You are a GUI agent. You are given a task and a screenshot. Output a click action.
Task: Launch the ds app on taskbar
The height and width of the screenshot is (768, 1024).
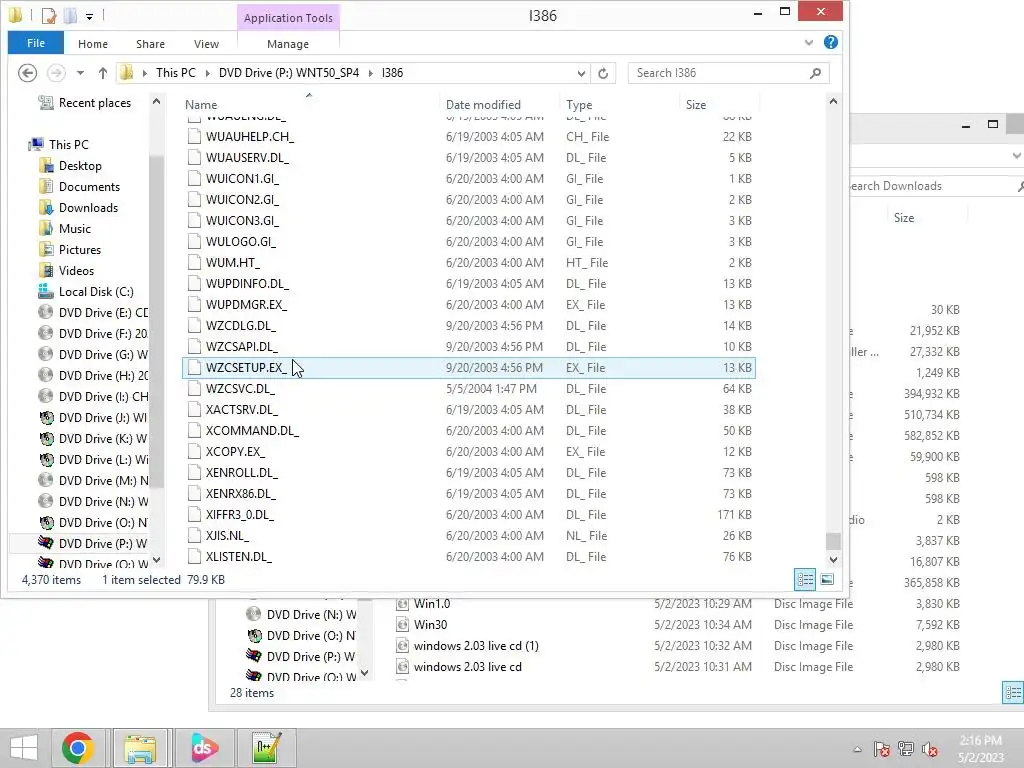[204, 748]
